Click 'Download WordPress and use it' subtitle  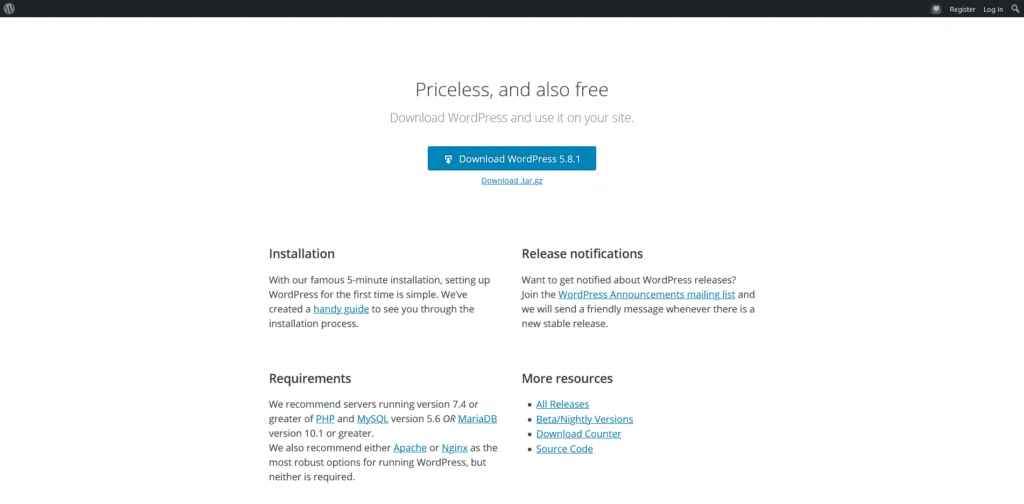511,118
